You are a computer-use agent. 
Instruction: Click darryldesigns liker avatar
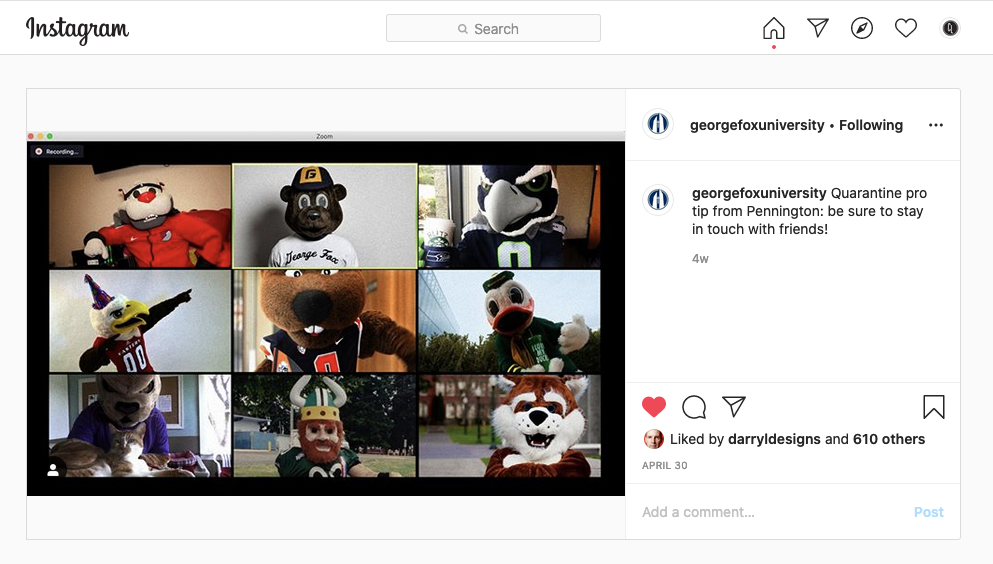pyautogui.click(x=654, y=439)
